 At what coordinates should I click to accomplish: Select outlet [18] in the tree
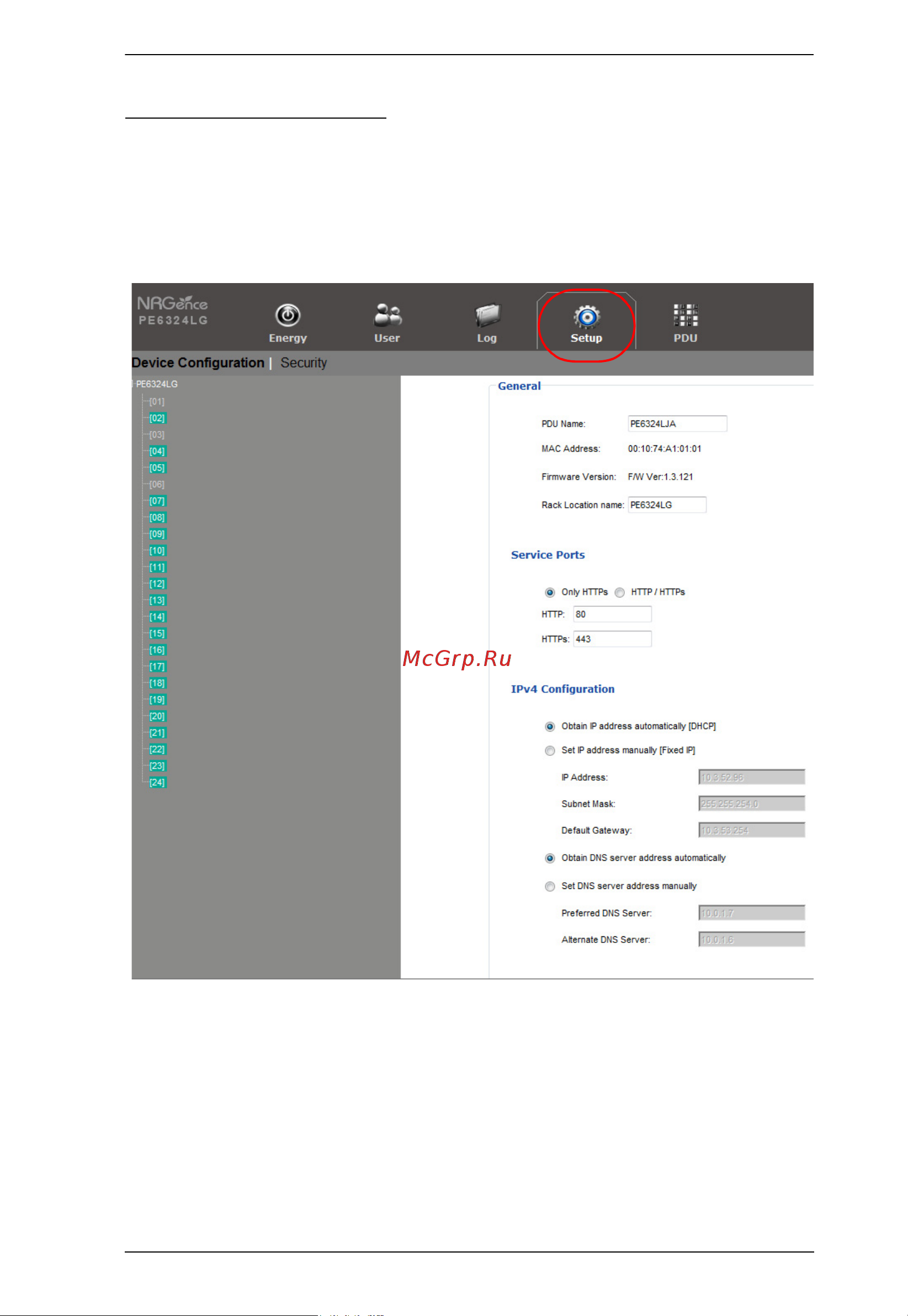click(x=157, y=683)
